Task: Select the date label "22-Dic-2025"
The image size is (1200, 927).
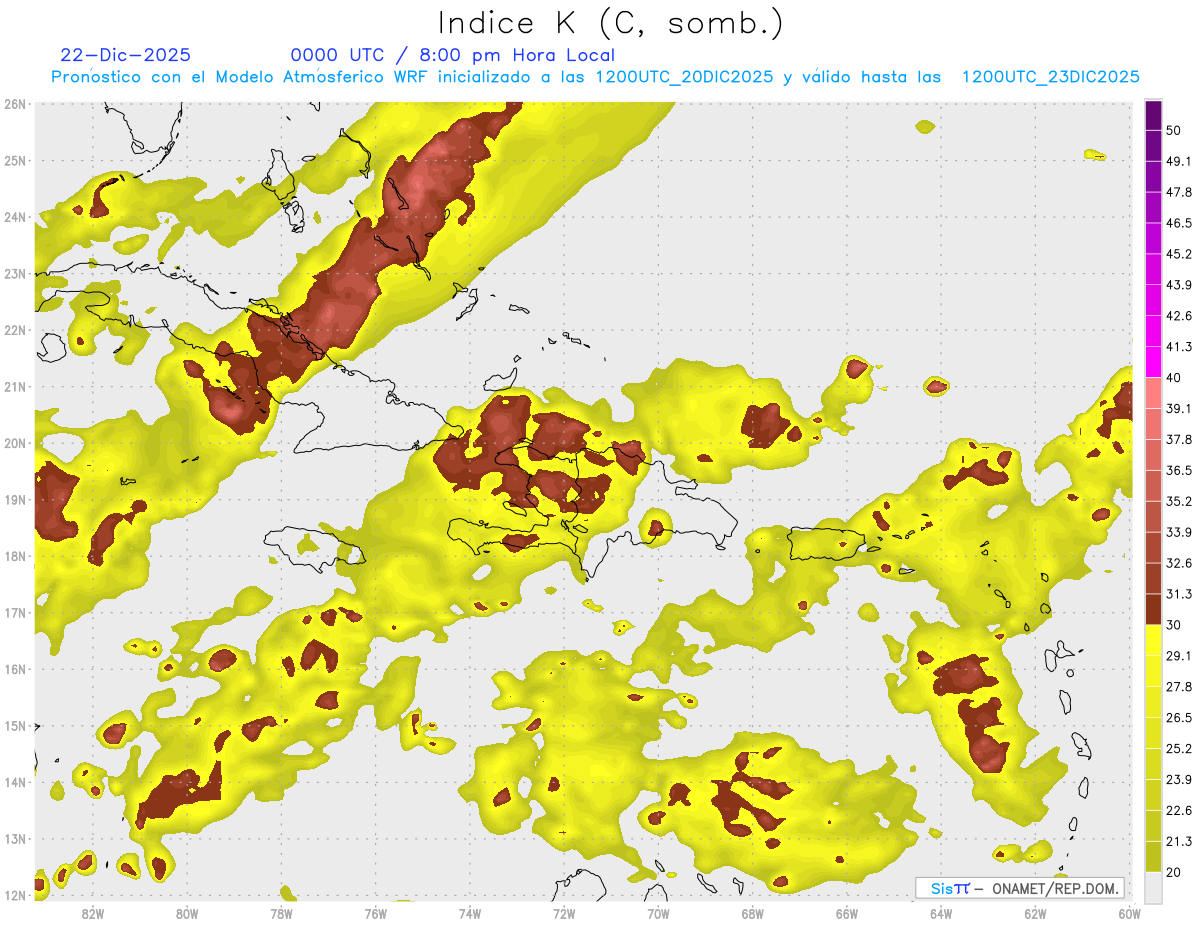Action: click(125, 56)
